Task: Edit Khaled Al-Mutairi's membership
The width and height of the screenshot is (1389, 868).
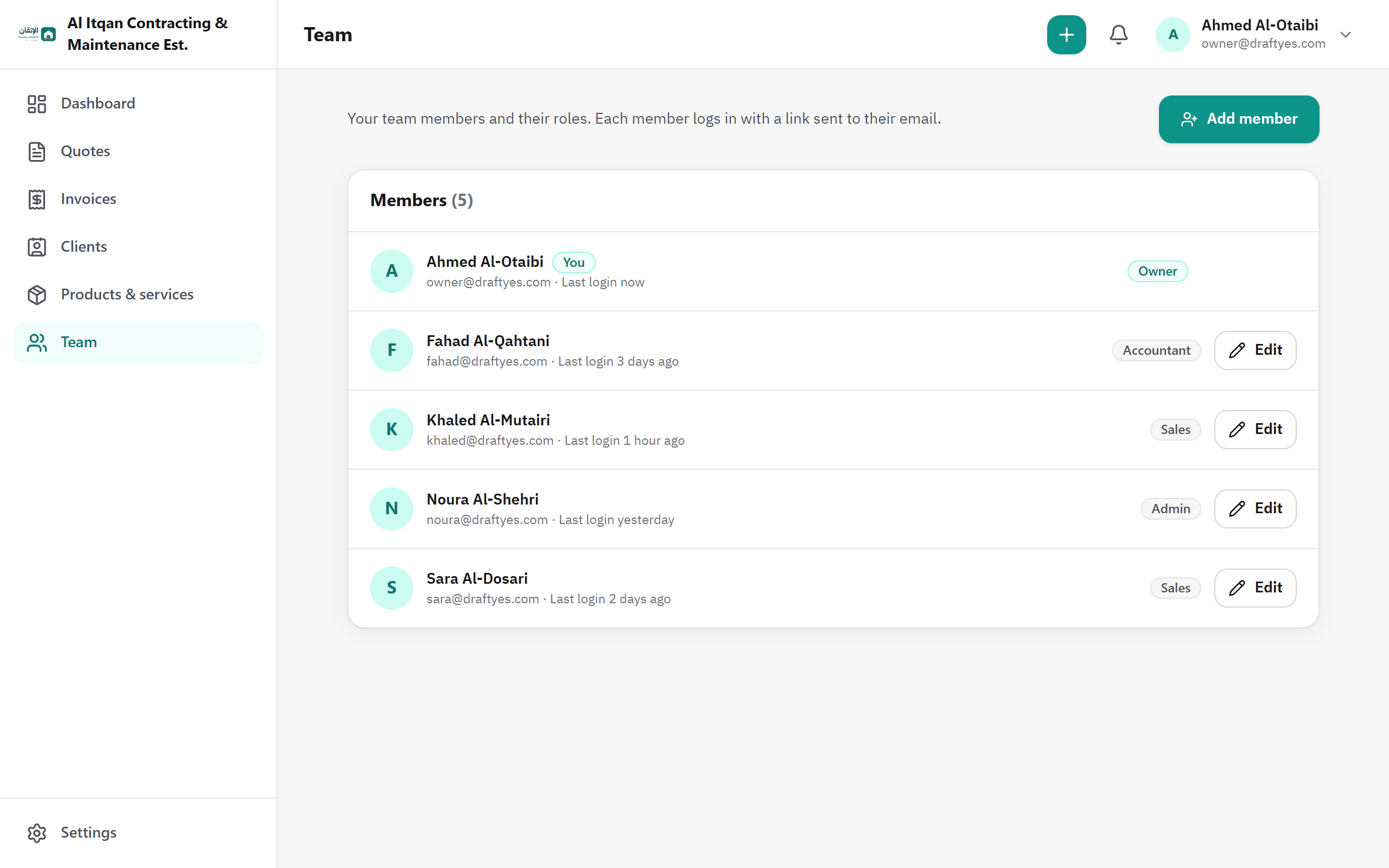Action: [x=1254, y=430]
